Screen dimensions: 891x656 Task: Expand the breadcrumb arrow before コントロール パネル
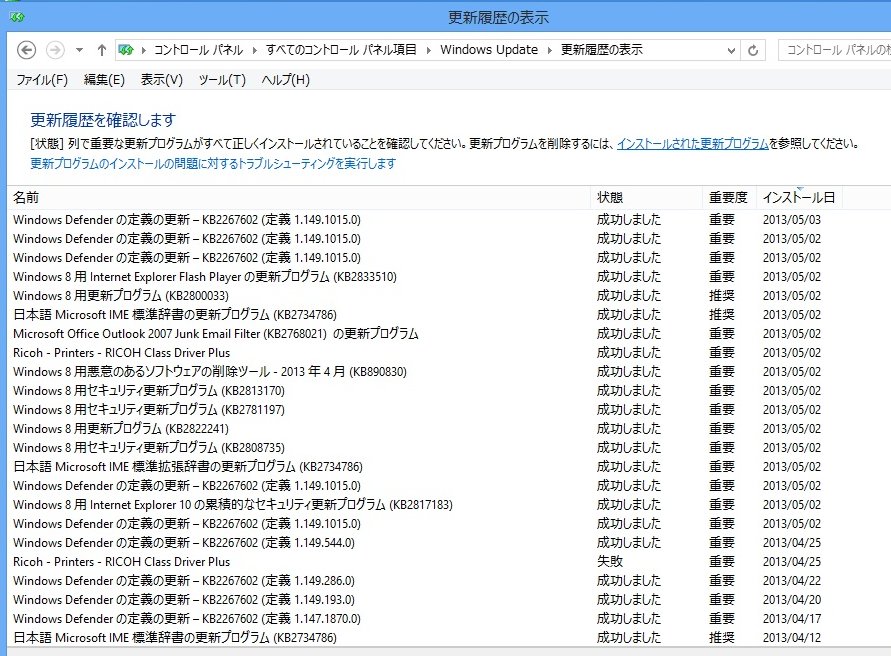tap(143, 50)
